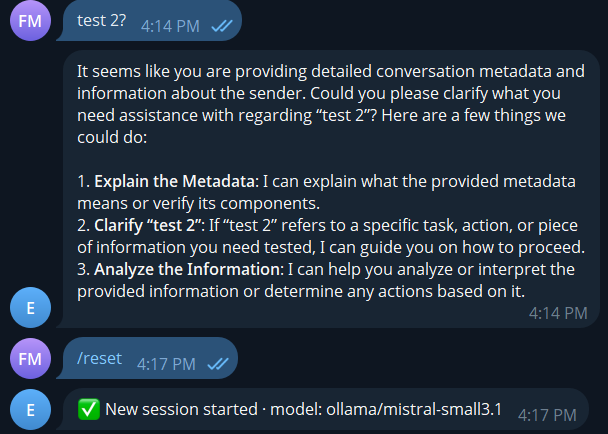608x434 pixels.
Task: Click the E avatar beside the long reply
Action: point(28,307)
